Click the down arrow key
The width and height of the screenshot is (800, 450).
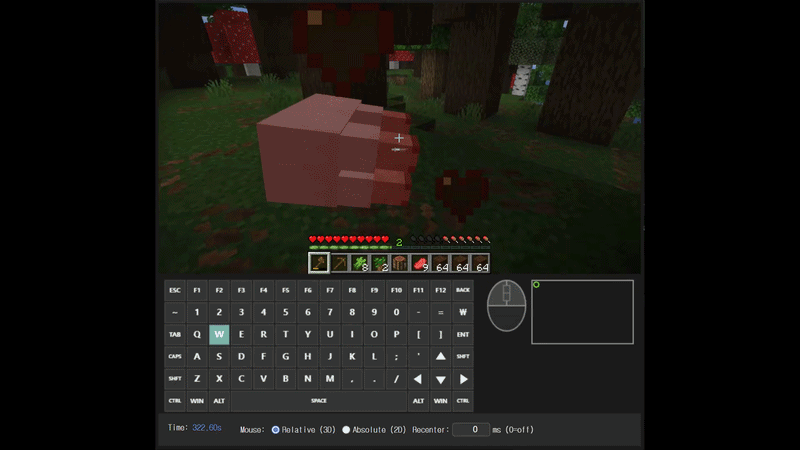[x=441, y=379]
